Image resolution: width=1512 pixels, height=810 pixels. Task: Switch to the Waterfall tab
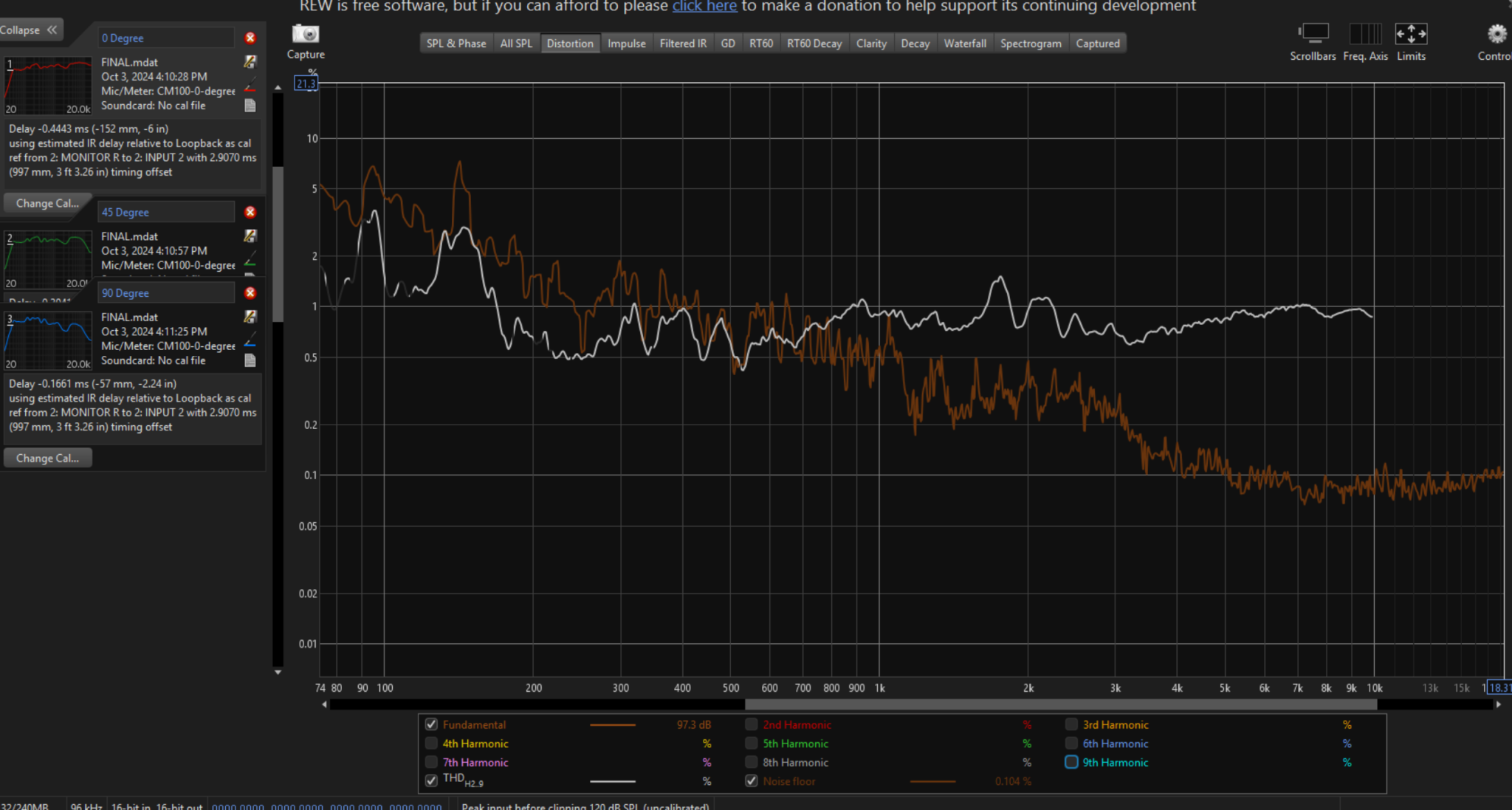964,44
